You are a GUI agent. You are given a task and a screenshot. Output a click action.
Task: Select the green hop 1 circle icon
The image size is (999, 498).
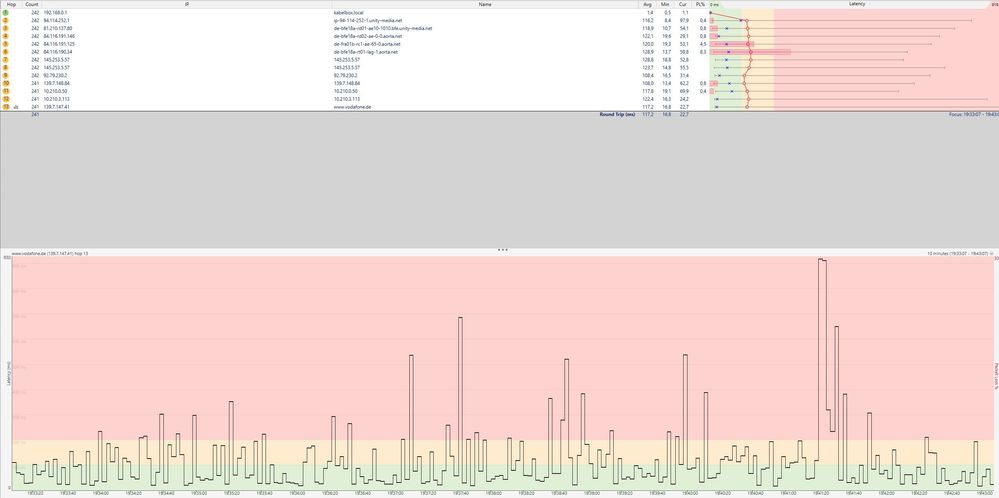click(x=5, y=13)
